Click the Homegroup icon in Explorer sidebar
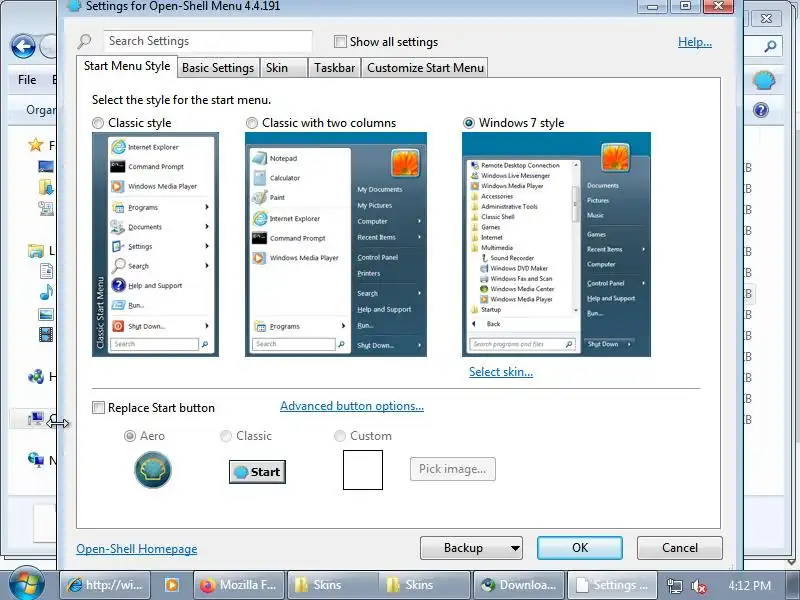 pyautogui.click(x=36, y=377)
